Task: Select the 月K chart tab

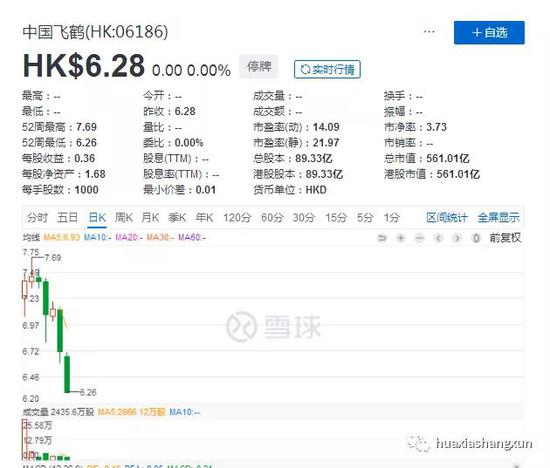Action: [150, 218]
